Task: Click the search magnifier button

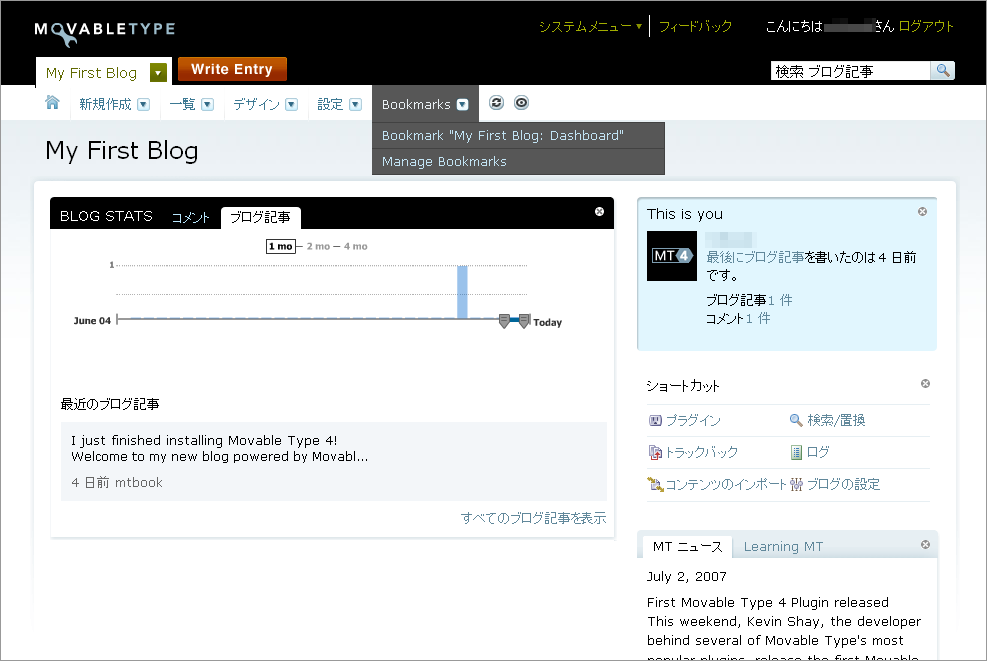Action: [942, 71]
